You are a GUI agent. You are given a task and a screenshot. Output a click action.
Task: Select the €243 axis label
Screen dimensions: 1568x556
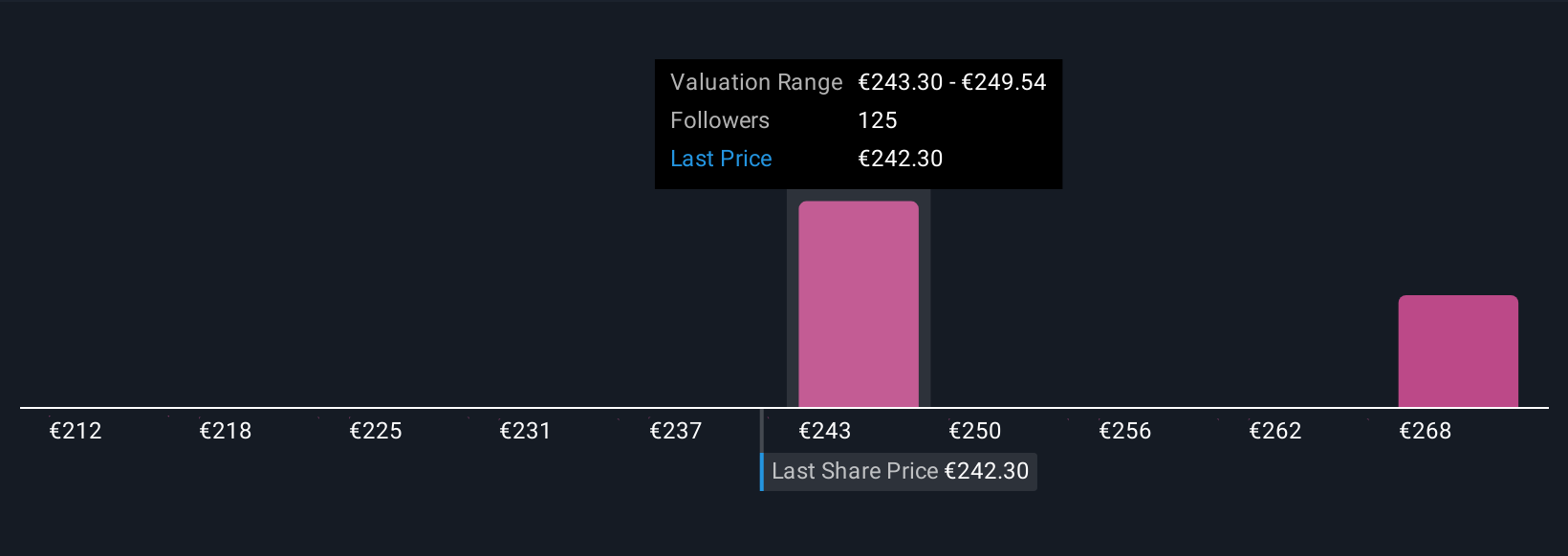tap(825, 431)
